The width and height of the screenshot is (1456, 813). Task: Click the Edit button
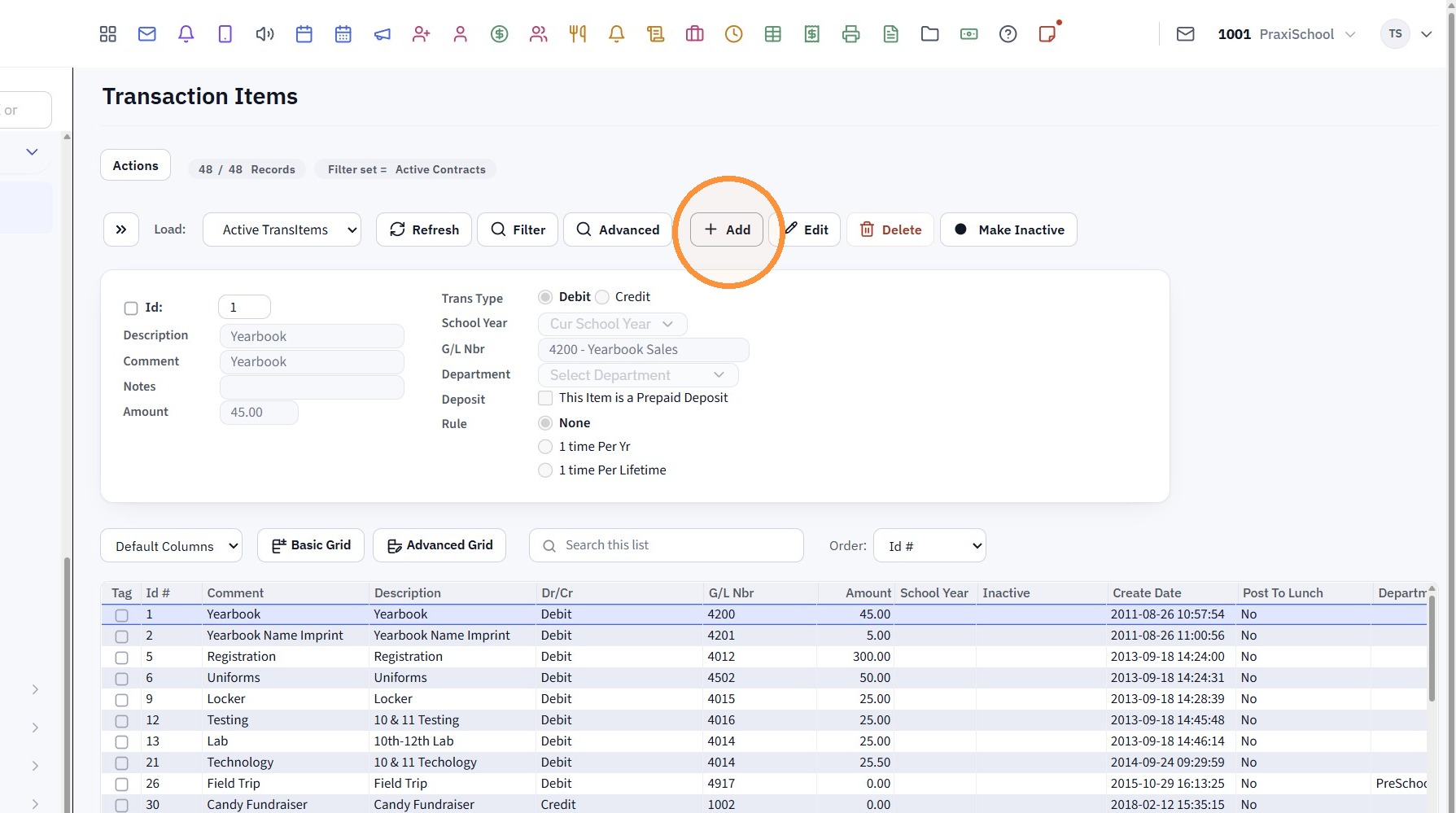tap(805, 229)
